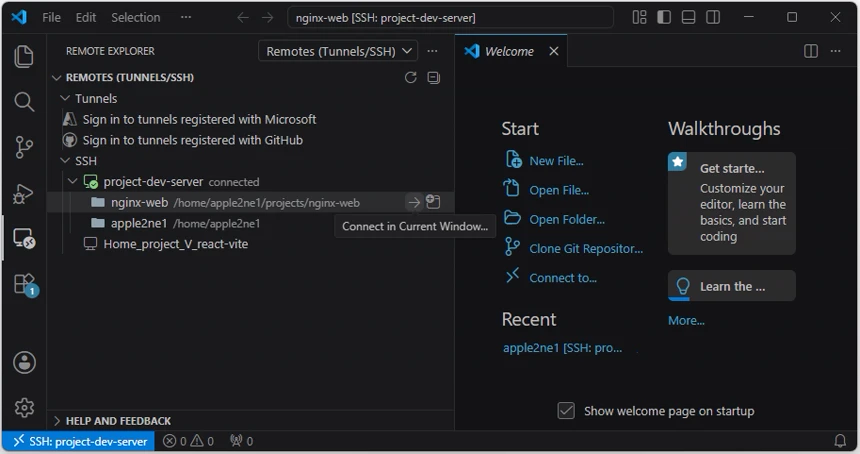Open Learn the fundamentals walkthrough card
This screenshot has height=454, width=860.
732,286
